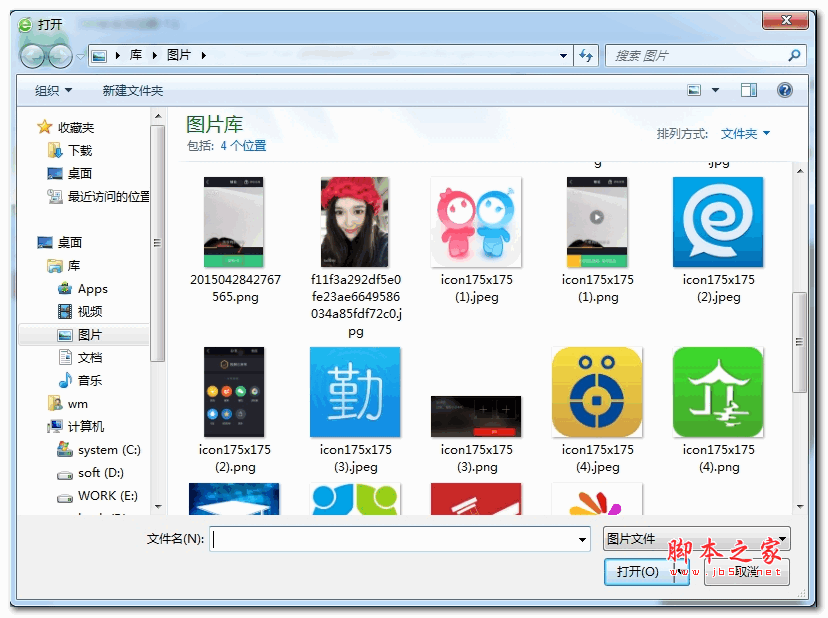This screenshot has height=618, width=828.
Task: Click 图片 in the address breadcrumb
Action: pos(178,55)
